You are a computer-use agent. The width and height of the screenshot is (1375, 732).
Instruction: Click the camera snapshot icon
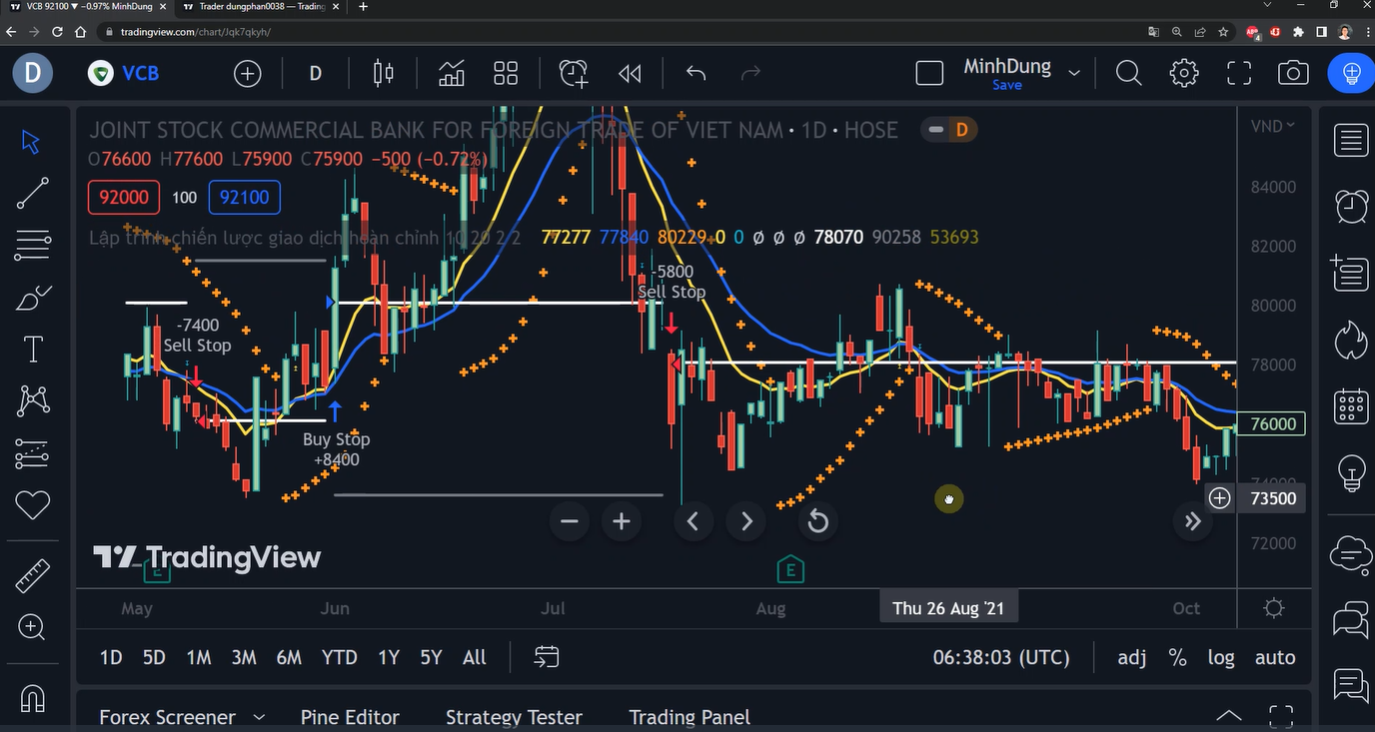[x=1293, y=73]
